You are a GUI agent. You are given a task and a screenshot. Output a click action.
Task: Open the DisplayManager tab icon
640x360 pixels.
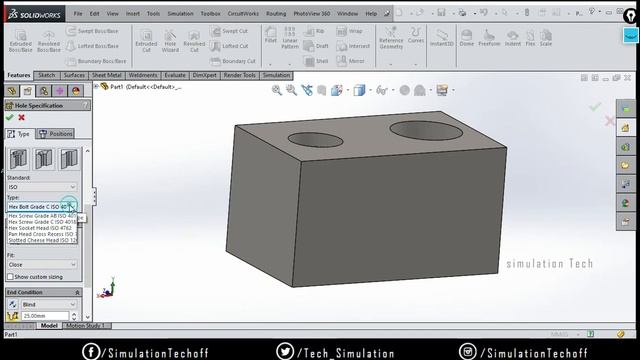click(x=76, y=91)
